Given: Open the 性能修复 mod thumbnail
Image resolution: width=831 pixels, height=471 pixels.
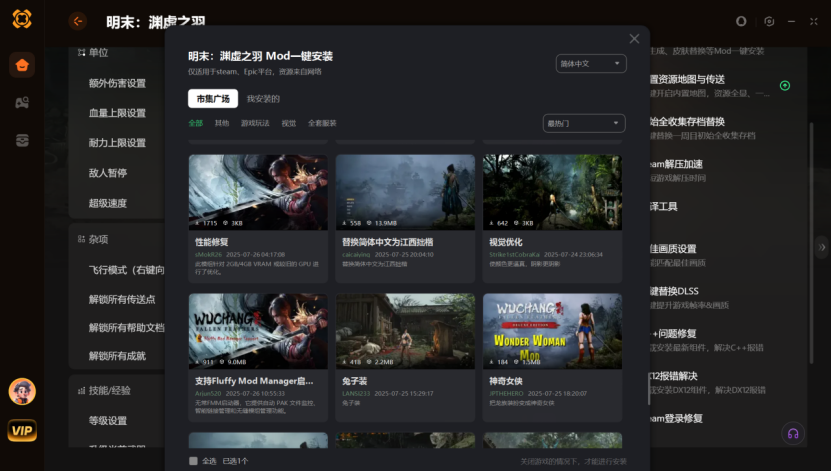Looking at the screenshot, I should [258, 192].
